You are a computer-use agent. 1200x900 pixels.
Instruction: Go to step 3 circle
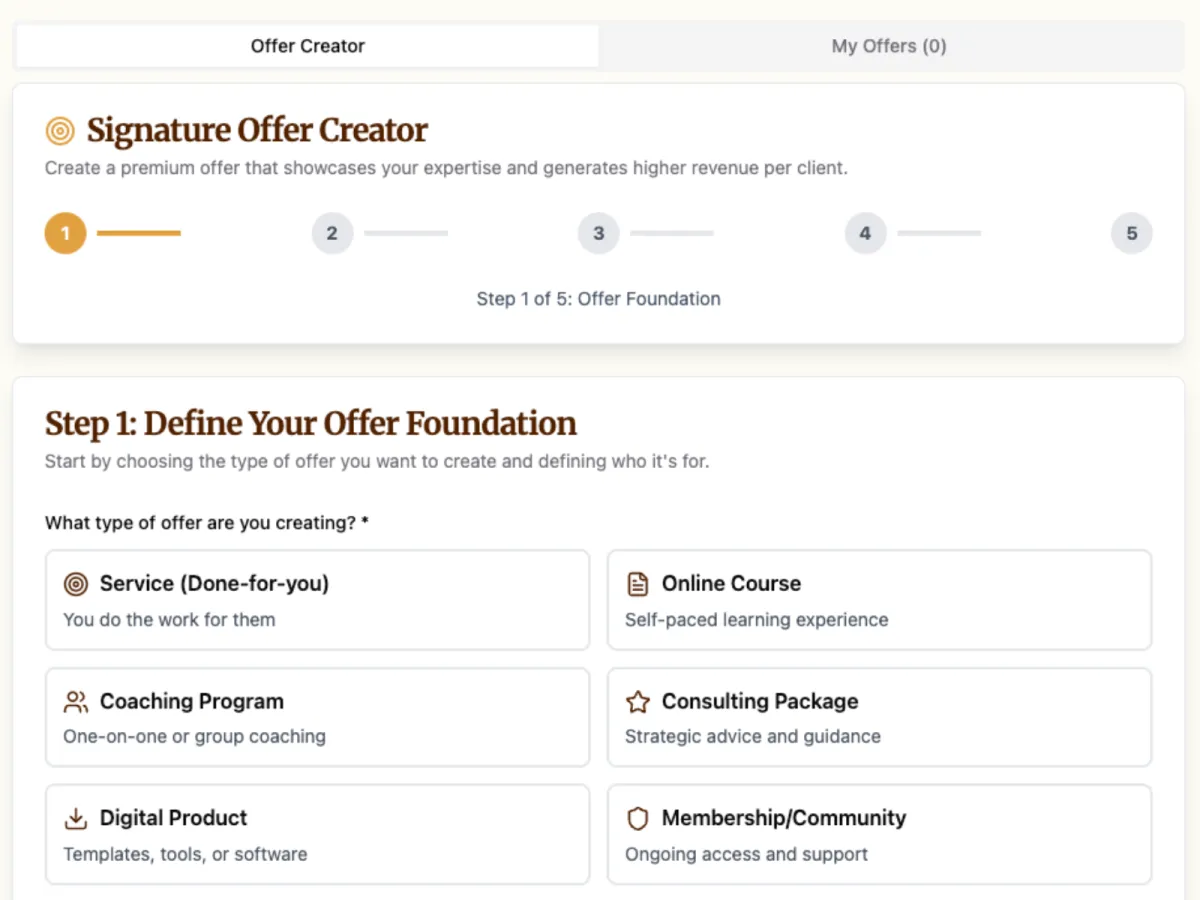click(599, 234)
